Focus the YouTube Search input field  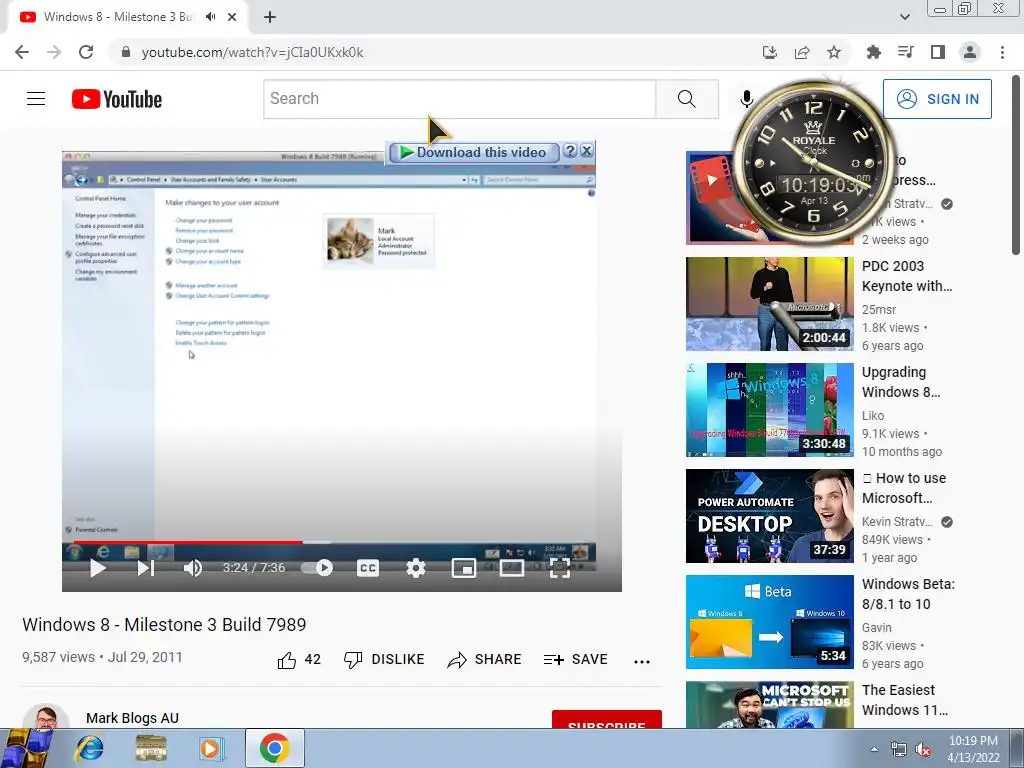coord(460,99)
